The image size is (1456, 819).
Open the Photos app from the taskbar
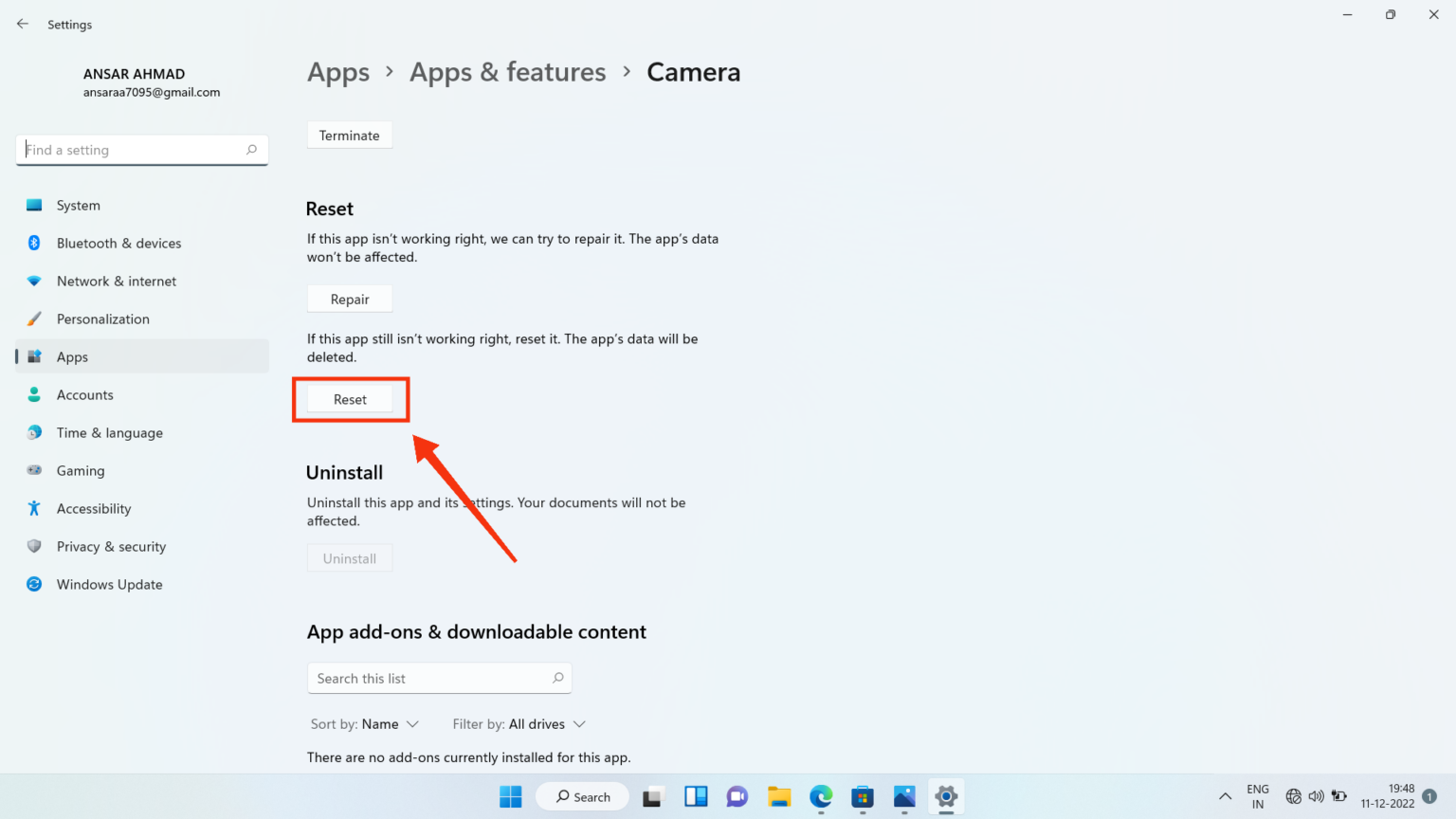903,797
